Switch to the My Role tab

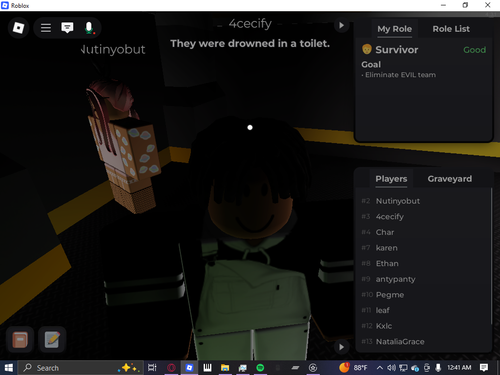tap(394, 29)
